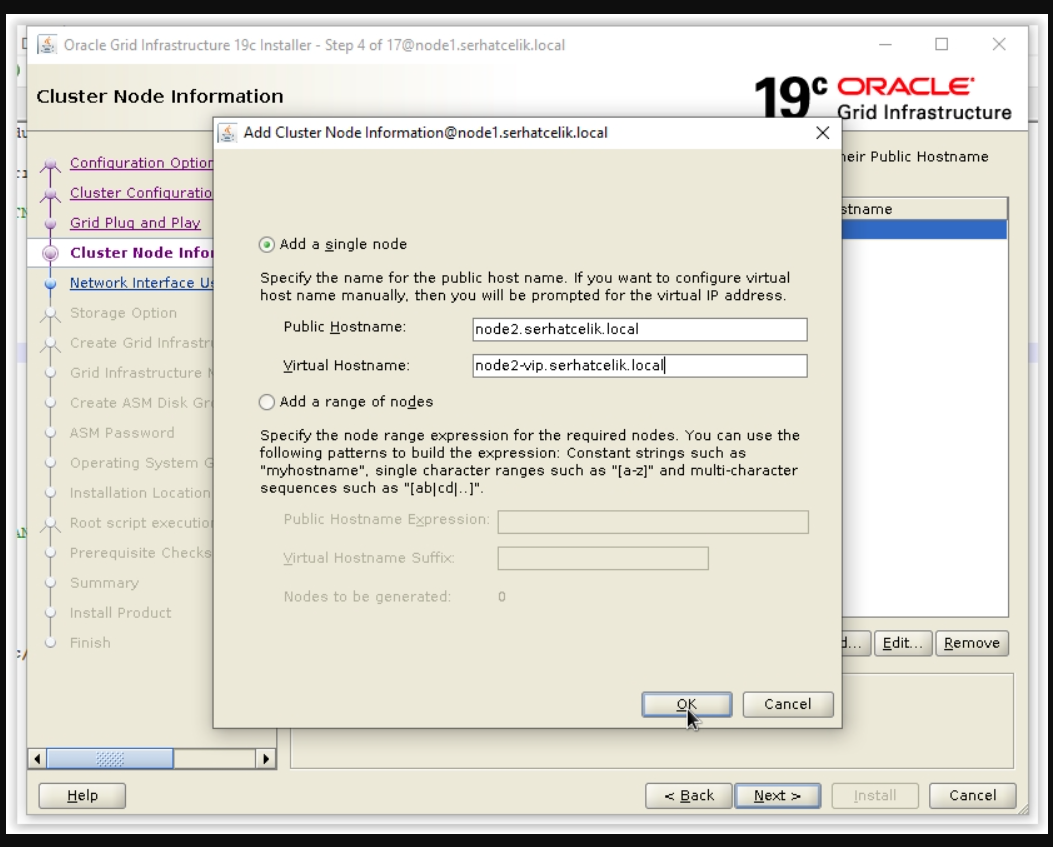This screenshot has width=1053, height=847.
Task: Minimize the installer window
Action: [x=885, y=44]
